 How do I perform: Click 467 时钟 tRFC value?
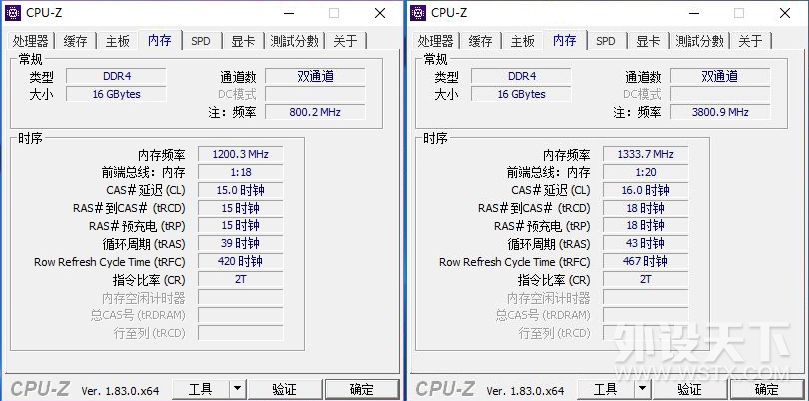click(645, 262)
